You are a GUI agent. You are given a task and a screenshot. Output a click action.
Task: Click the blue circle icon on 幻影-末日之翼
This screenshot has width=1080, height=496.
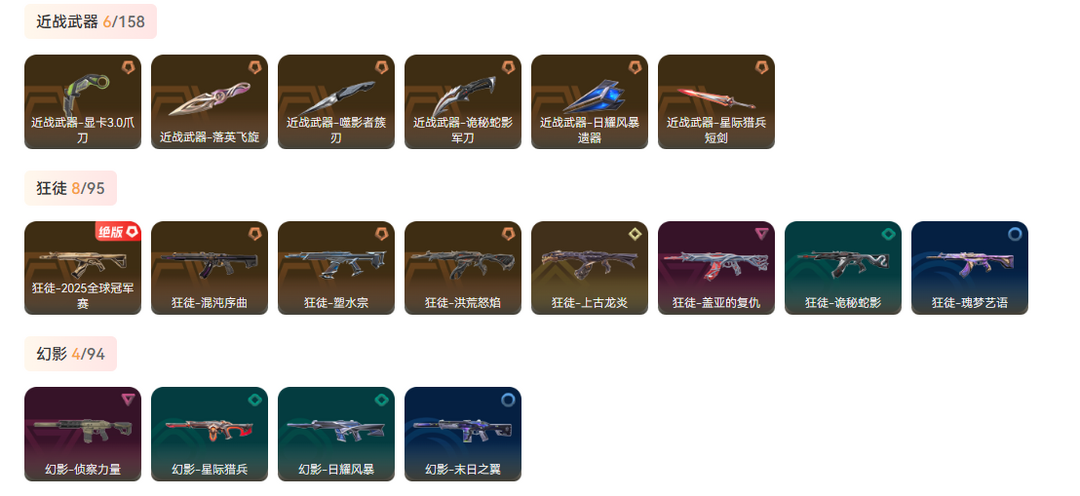pos(508,399)
